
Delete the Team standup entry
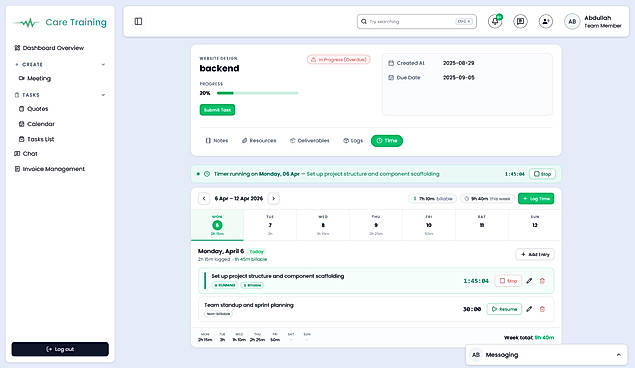coord(542,309)
